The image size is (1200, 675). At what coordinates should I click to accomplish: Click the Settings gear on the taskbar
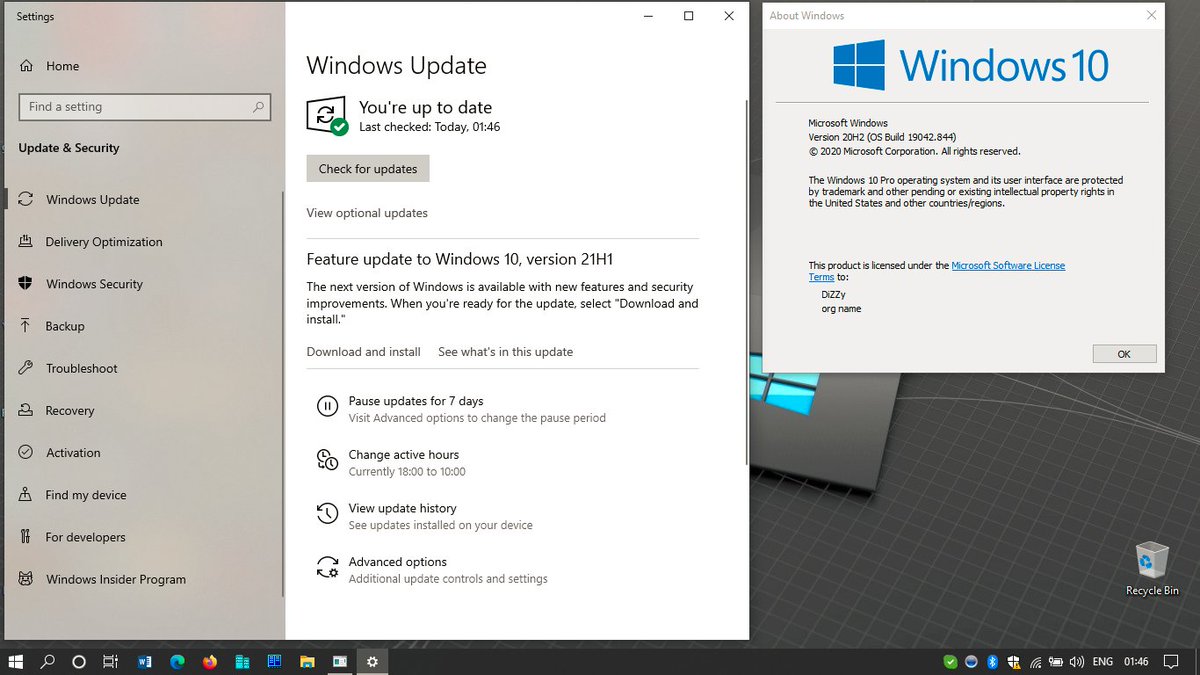372,661
